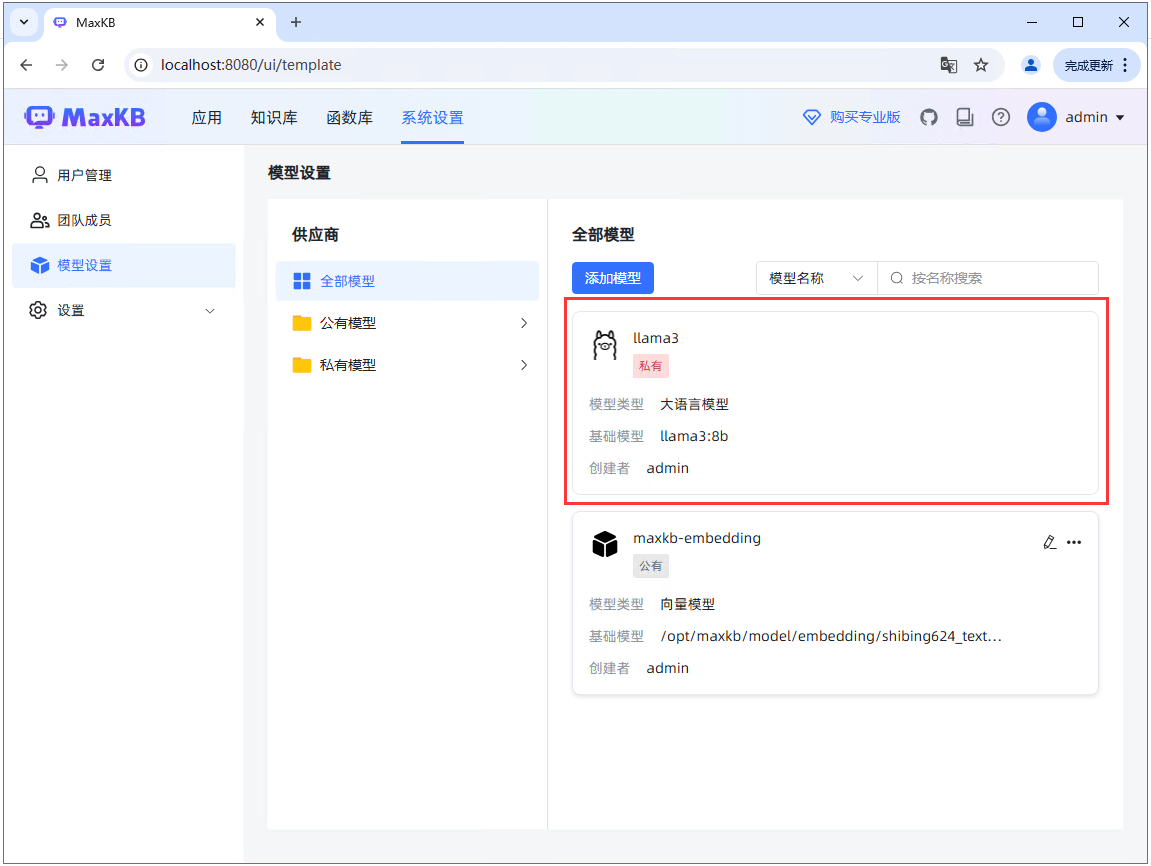Open the 购买专业版 link
Screen dimensions: 1151x866
(x=851, y=117)
